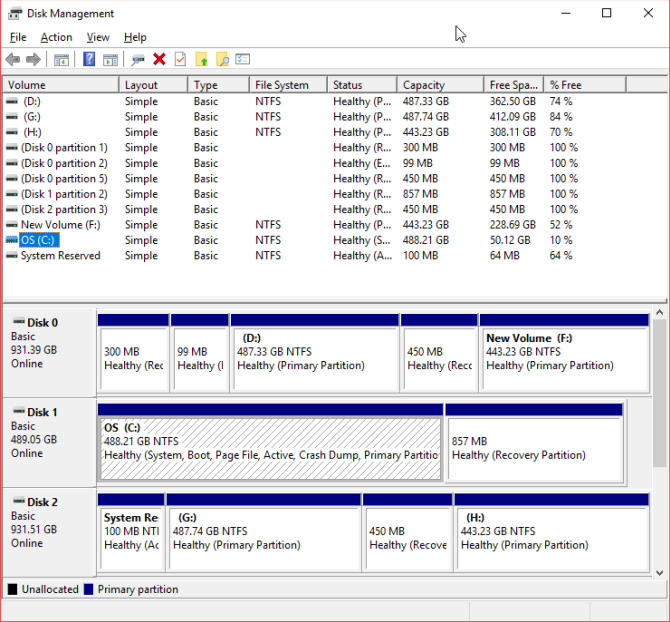
Task: Click the yellow folder with magnifier icon
Action: point(222,60)
